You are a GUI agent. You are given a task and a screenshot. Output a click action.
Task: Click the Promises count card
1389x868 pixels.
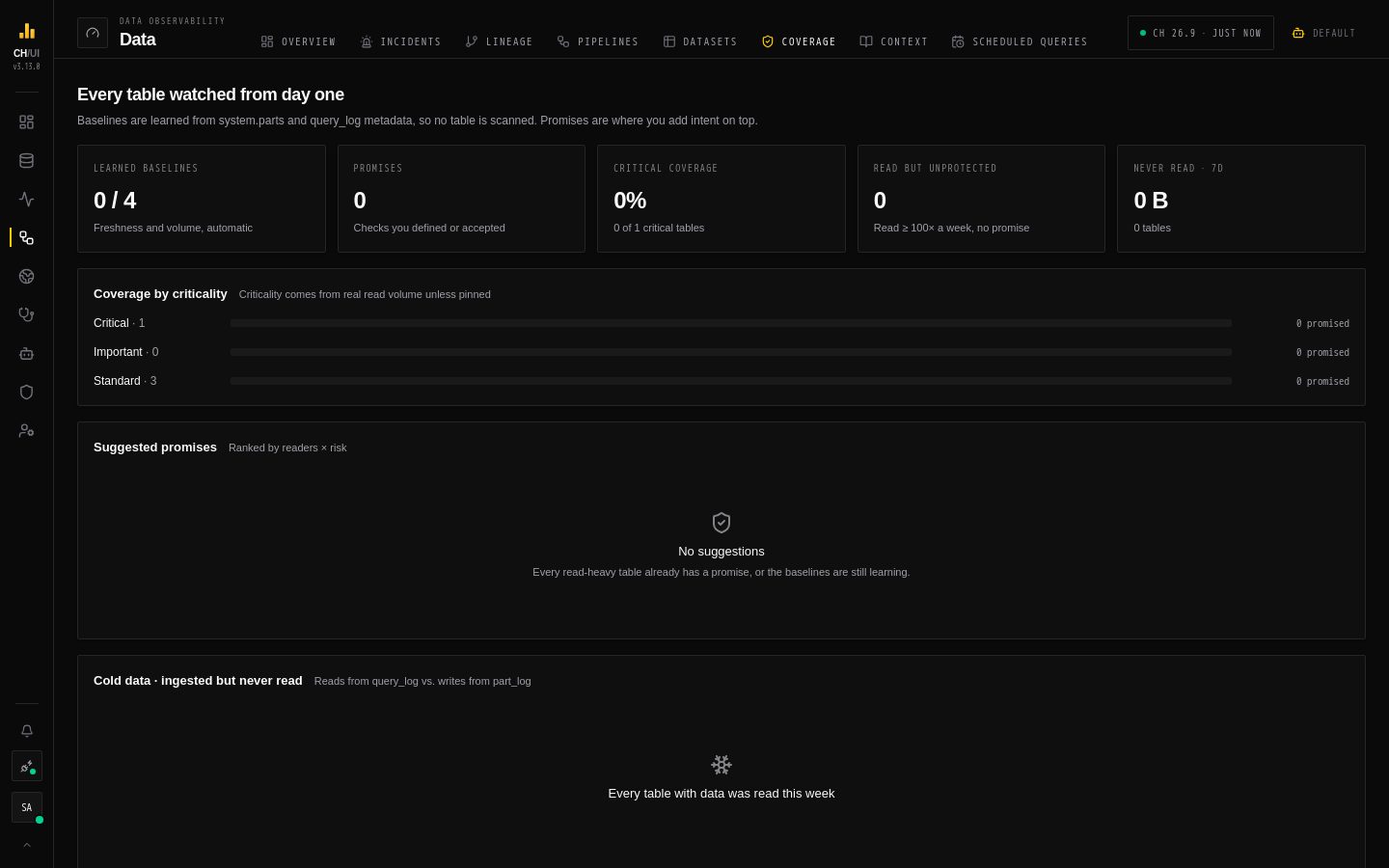[461, 199]
